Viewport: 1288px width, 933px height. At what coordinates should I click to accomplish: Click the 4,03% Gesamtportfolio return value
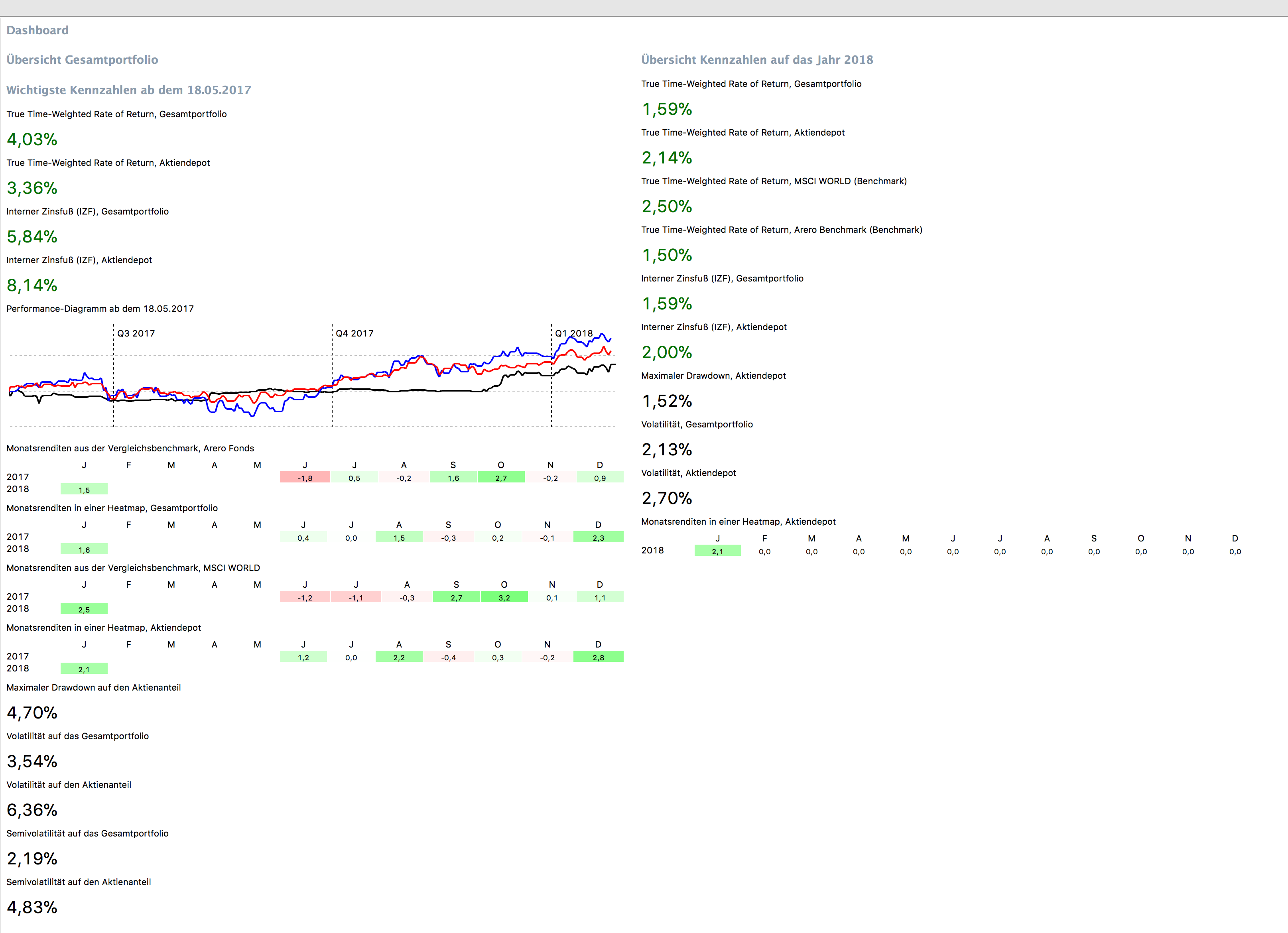(32, 140)
